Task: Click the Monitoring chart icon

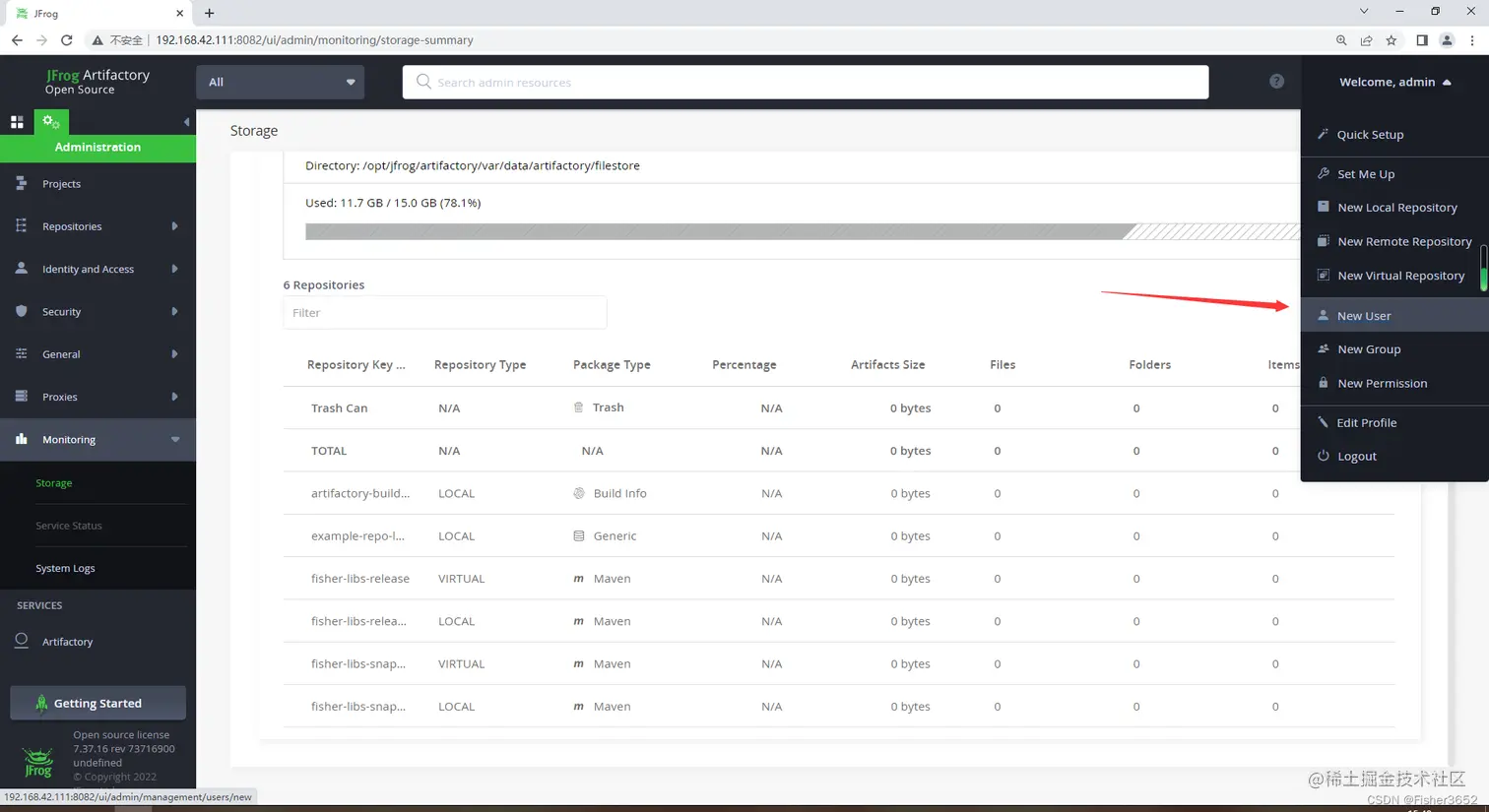Action: [21, 439]
